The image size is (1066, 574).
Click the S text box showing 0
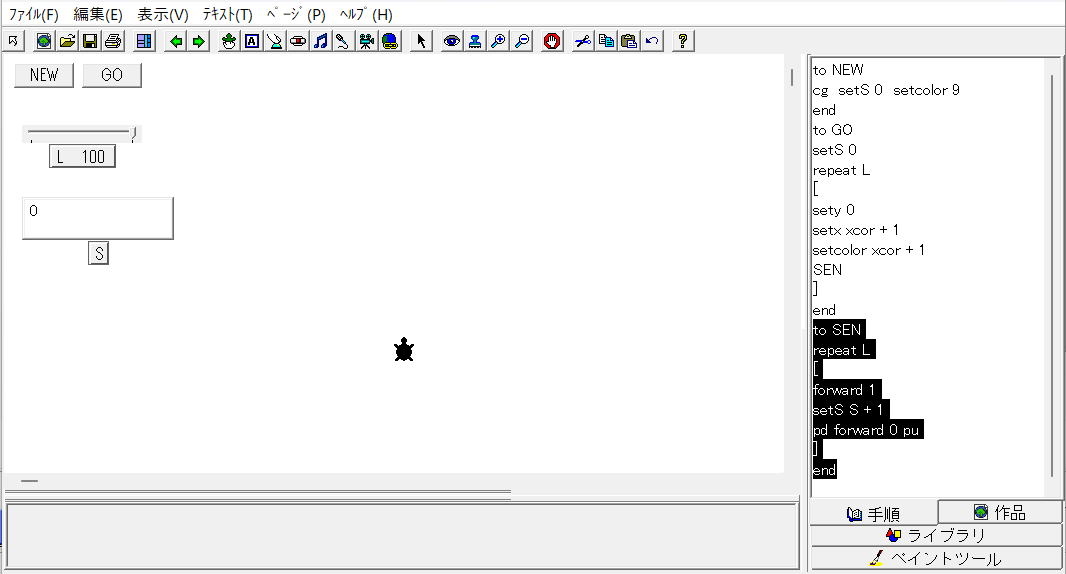98,218
